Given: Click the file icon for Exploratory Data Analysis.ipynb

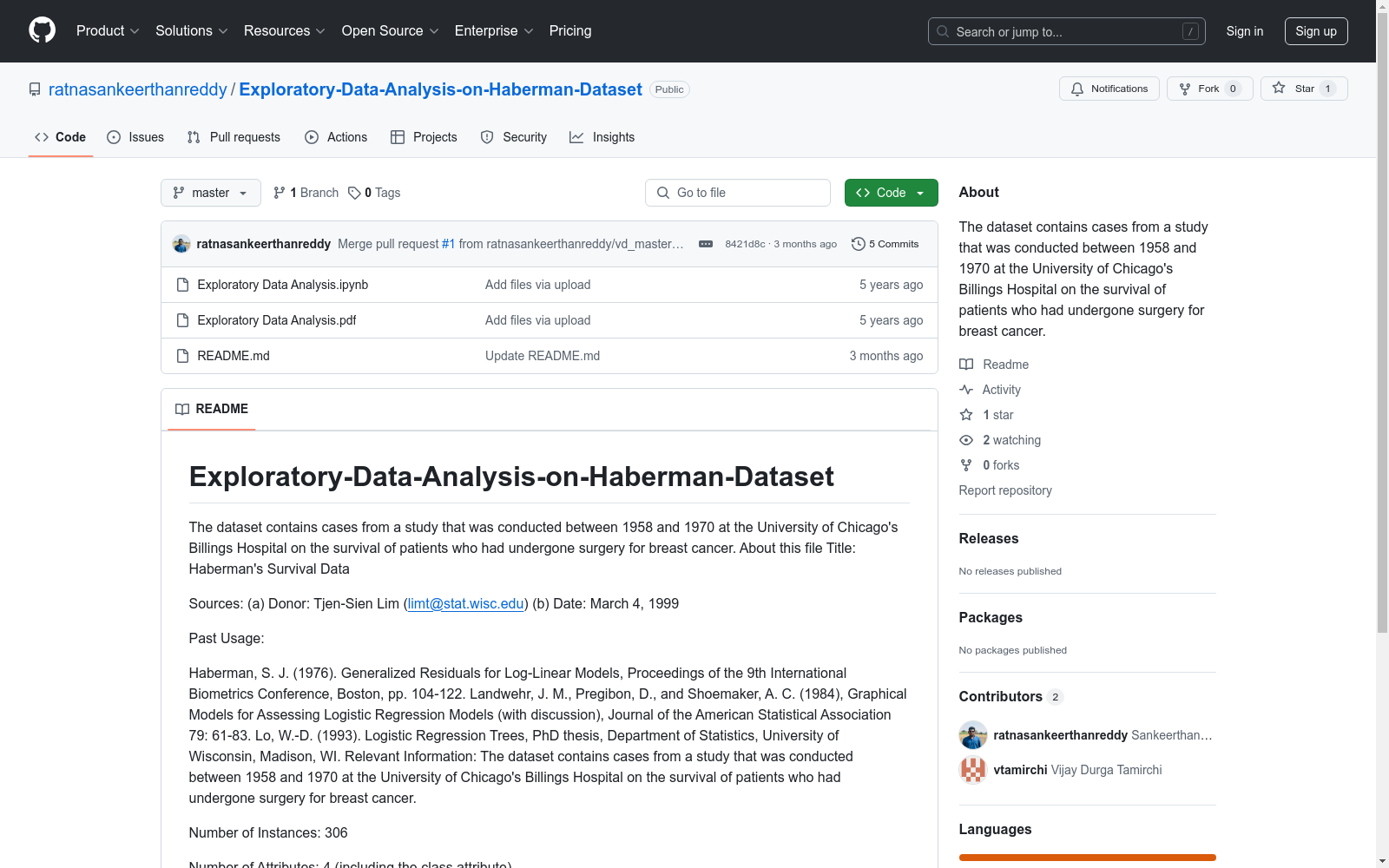Looking at the screenshot, I should [182, 285].
